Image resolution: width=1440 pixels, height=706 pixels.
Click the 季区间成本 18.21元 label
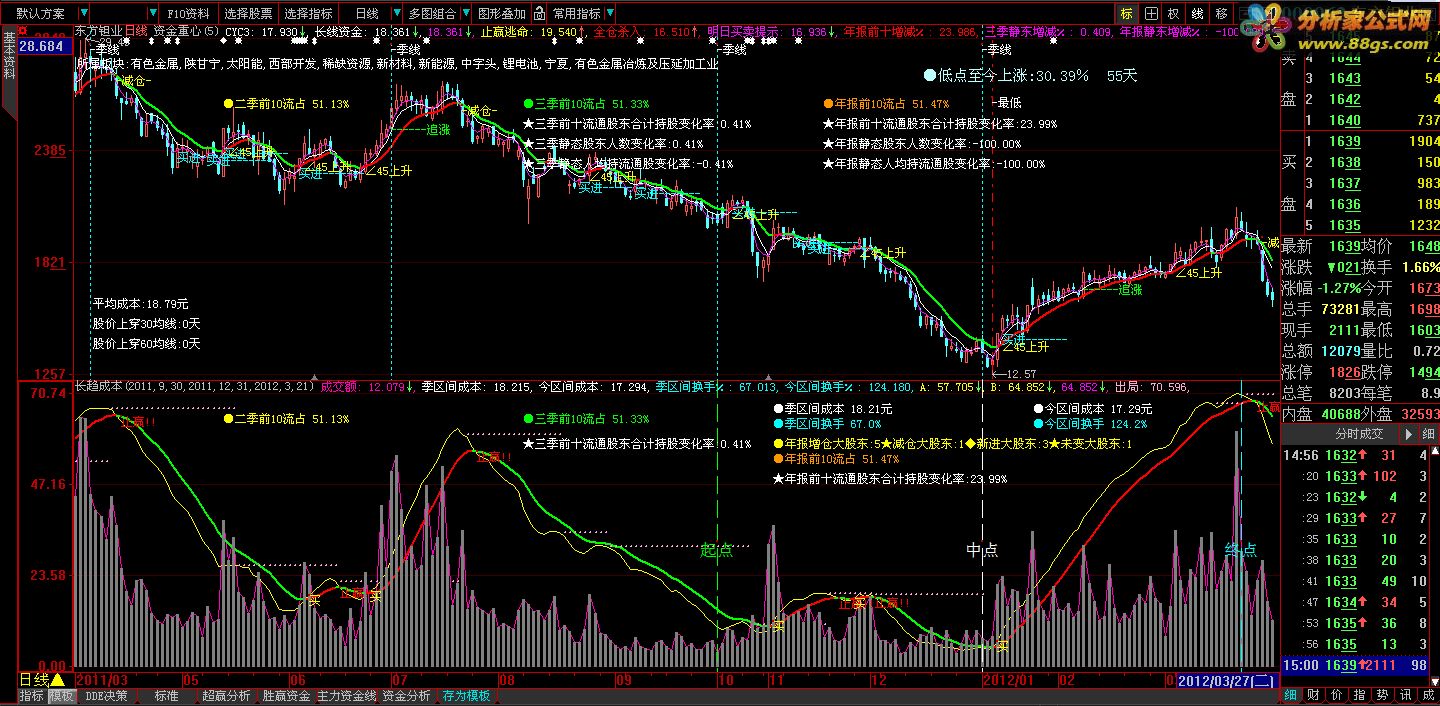click(x=832, y=409)
